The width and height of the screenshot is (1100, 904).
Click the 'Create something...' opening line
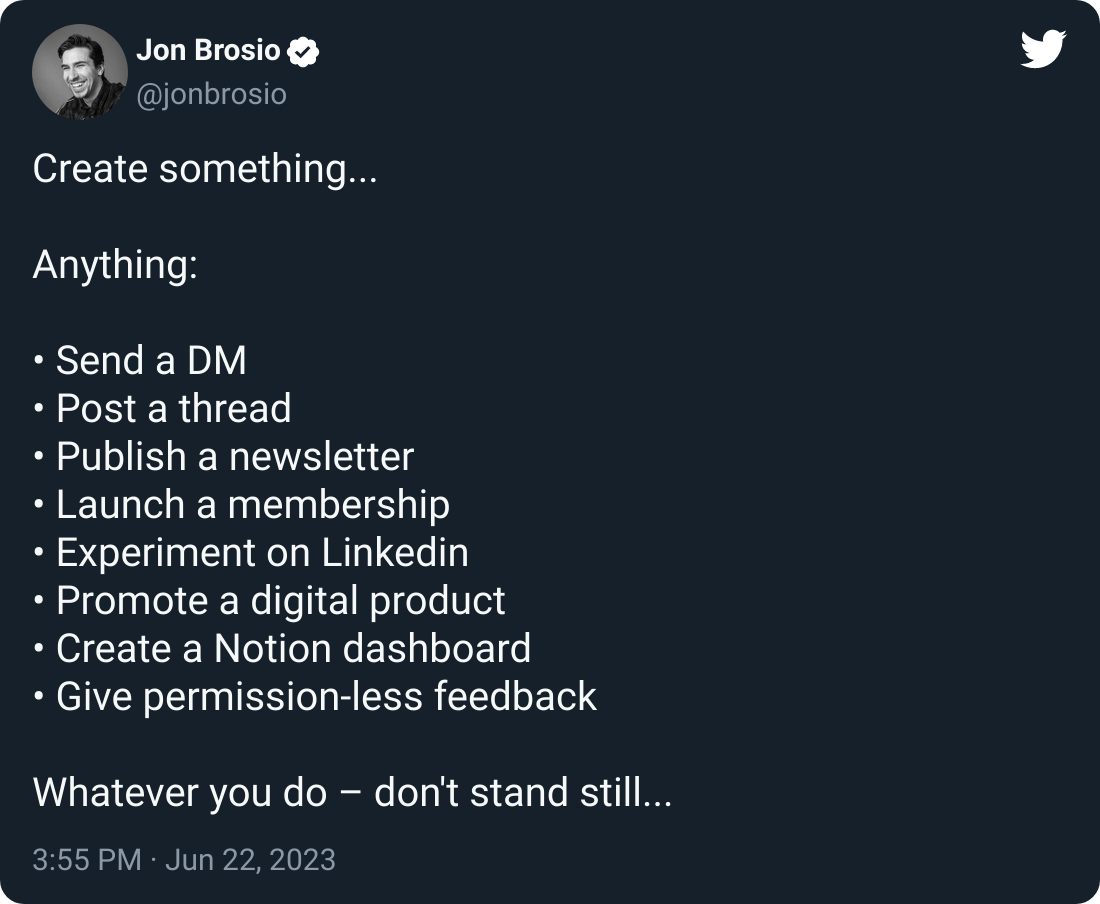[205, 170]
